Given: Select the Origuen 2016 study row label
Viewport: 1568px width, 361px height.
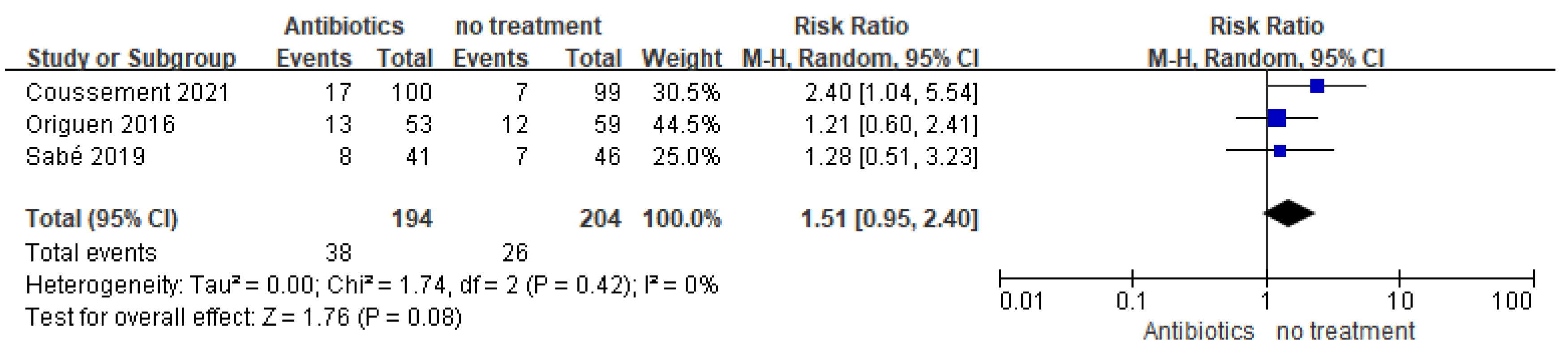Looking at the screenshot, I should click(100, 125).
